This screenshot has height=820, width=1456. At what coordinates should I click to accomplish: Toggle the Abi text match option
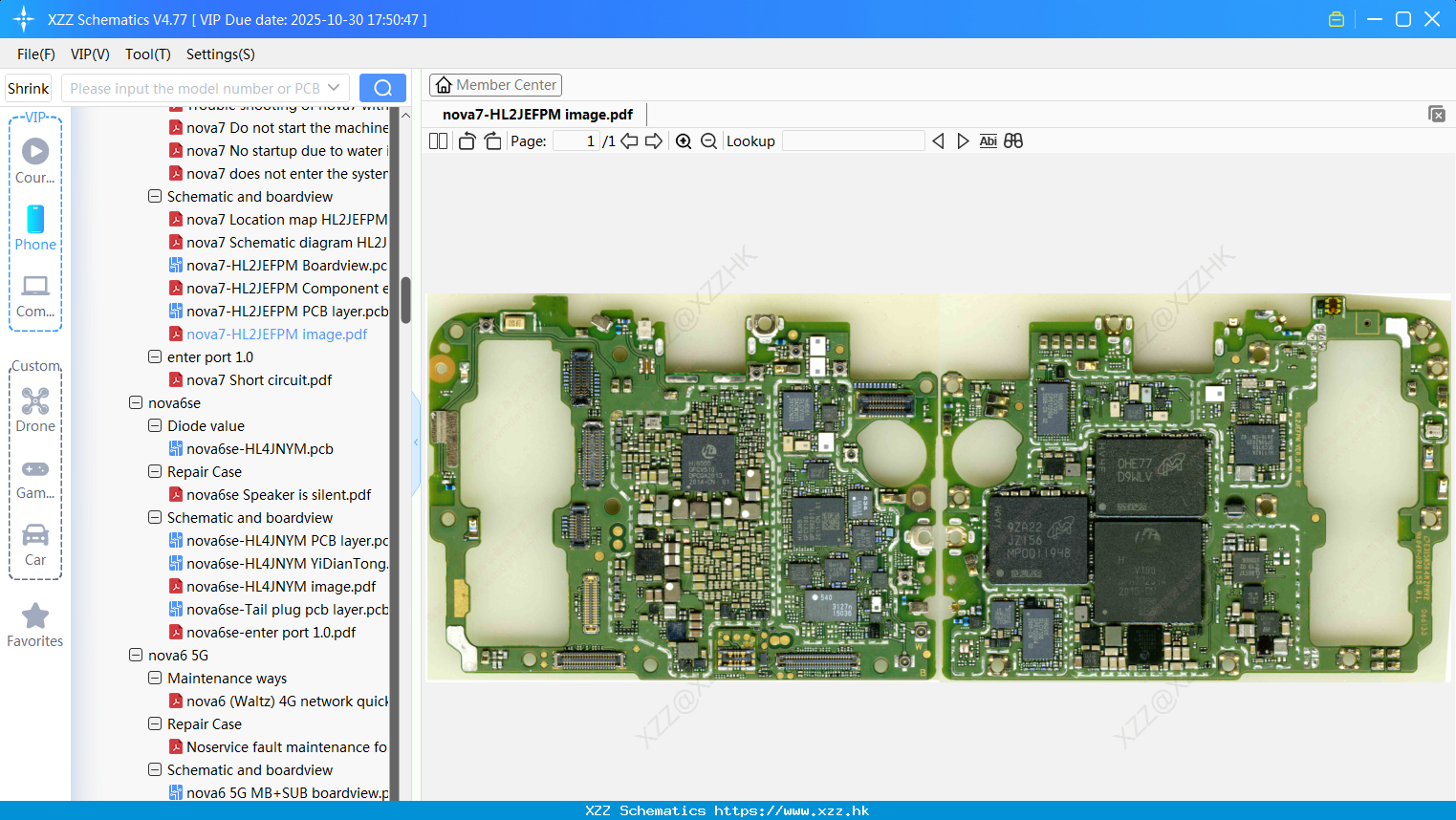[x=988, y=141]
